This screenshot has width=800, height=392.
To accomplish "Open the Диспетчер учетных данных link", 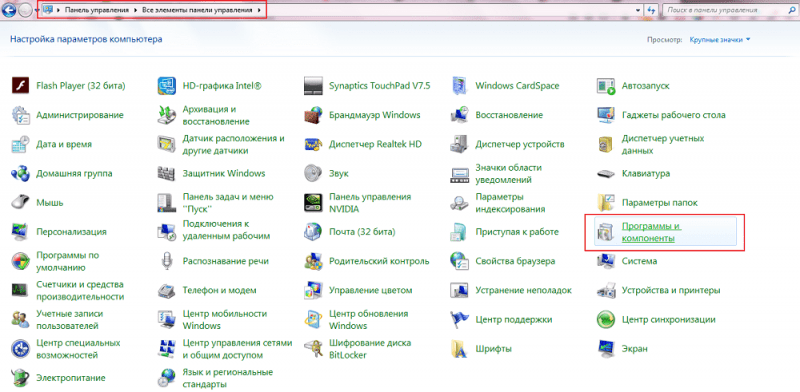I will [x=663, y=144].
